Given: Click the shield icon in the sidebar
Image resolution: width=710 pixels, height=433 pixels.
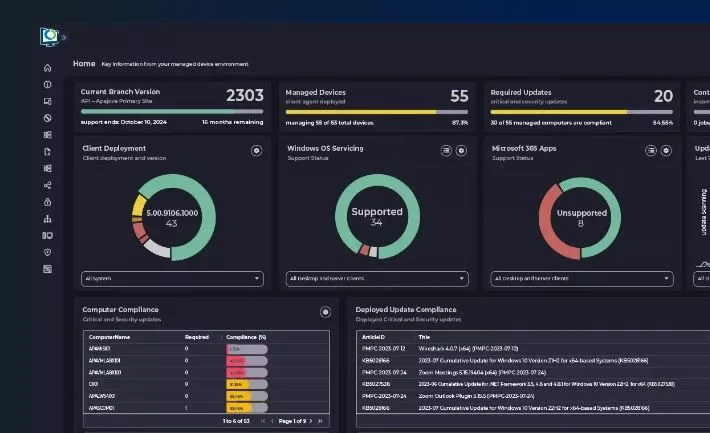Looking at the screenshot, I should [48, 252].
